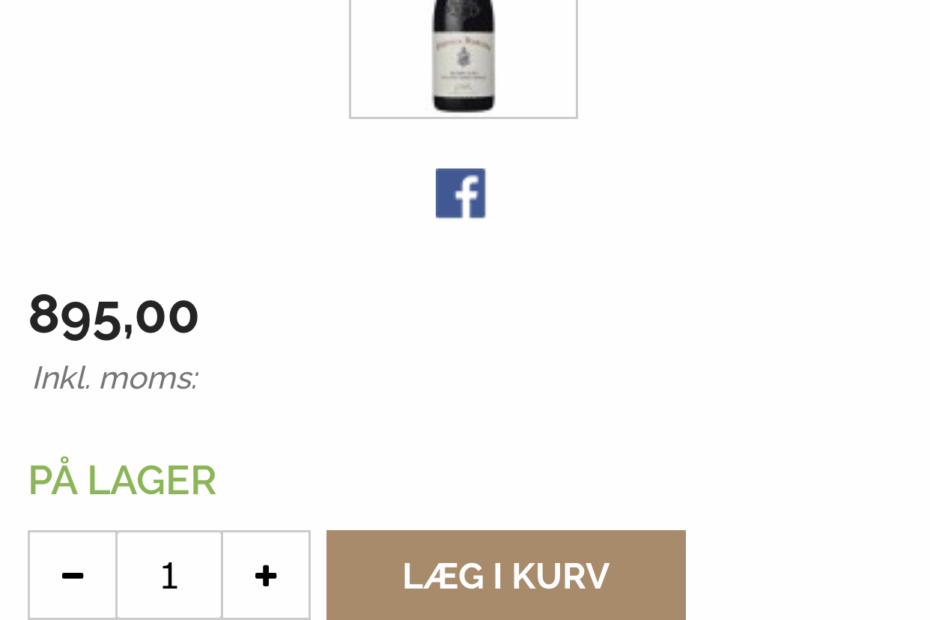Tap the minus icon beside quantity
Screen dimensions: 930x620
click(72, 576)
